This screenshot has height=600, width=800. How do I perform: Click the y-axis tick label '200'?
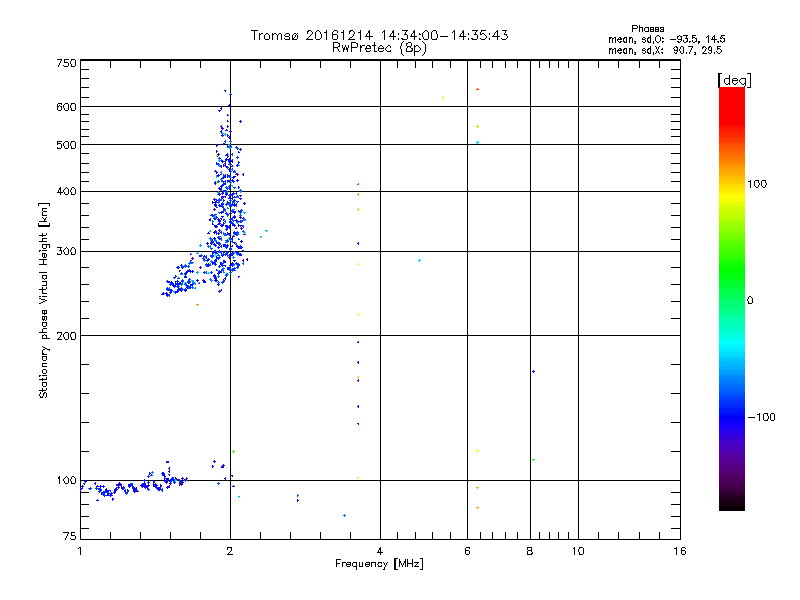coord(66,336)
